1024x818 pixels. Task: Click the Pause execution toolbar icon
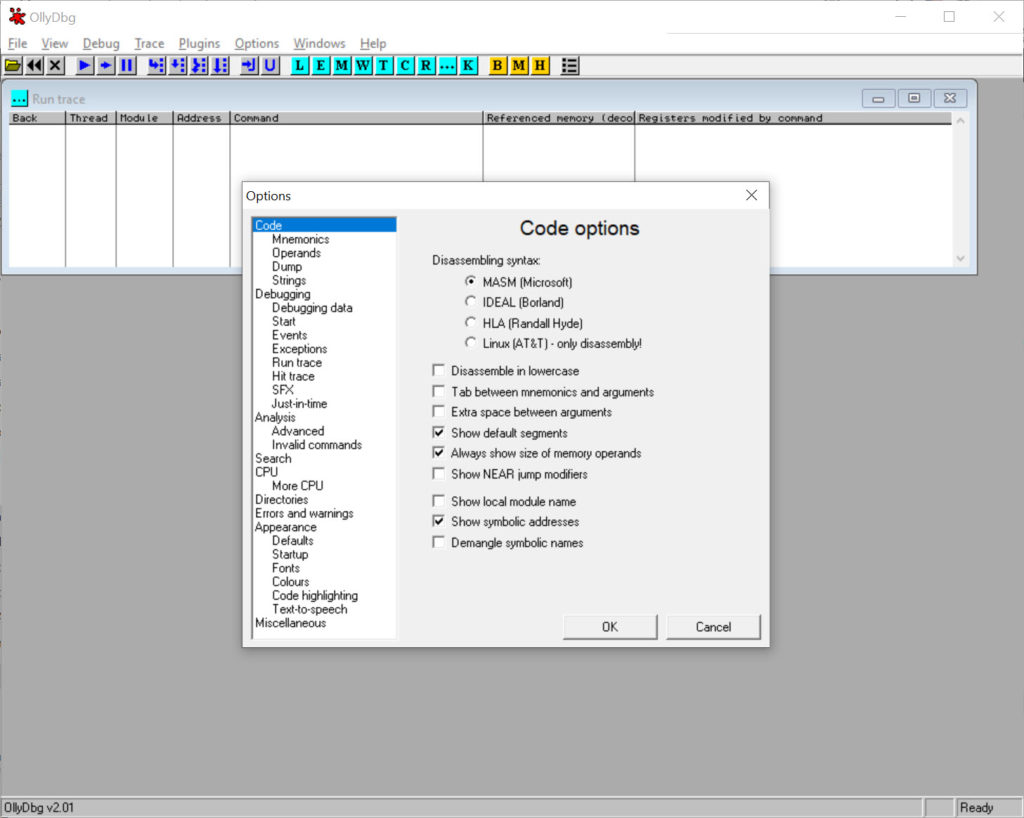coord(127,65)
